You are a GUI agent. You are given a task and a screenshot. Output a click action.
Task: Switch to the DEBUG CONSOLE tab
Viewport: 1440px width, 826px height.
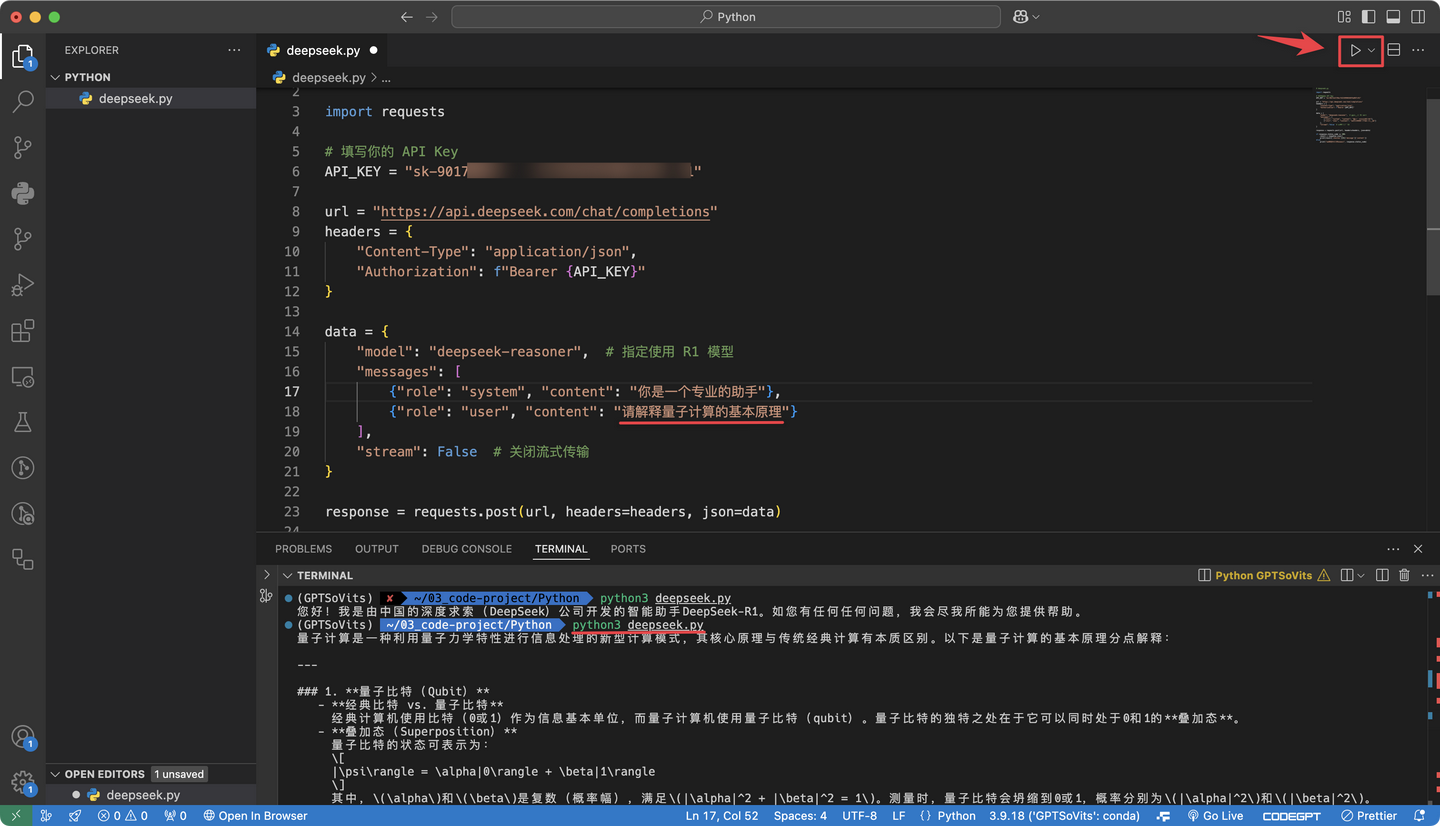(466, 548)
